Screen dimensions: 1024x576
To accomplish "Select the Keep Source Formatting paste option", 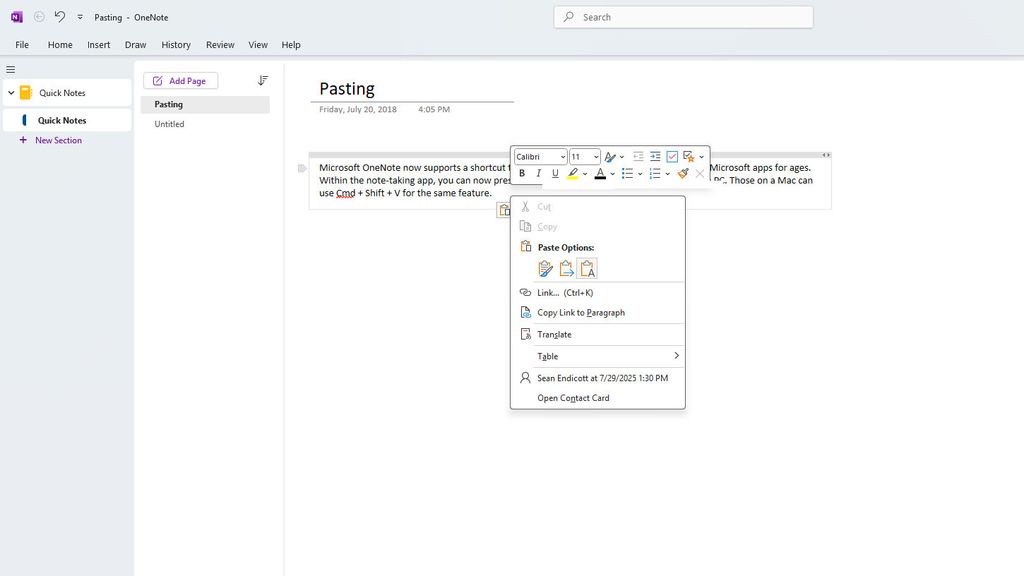I will [x=545, y=268].
